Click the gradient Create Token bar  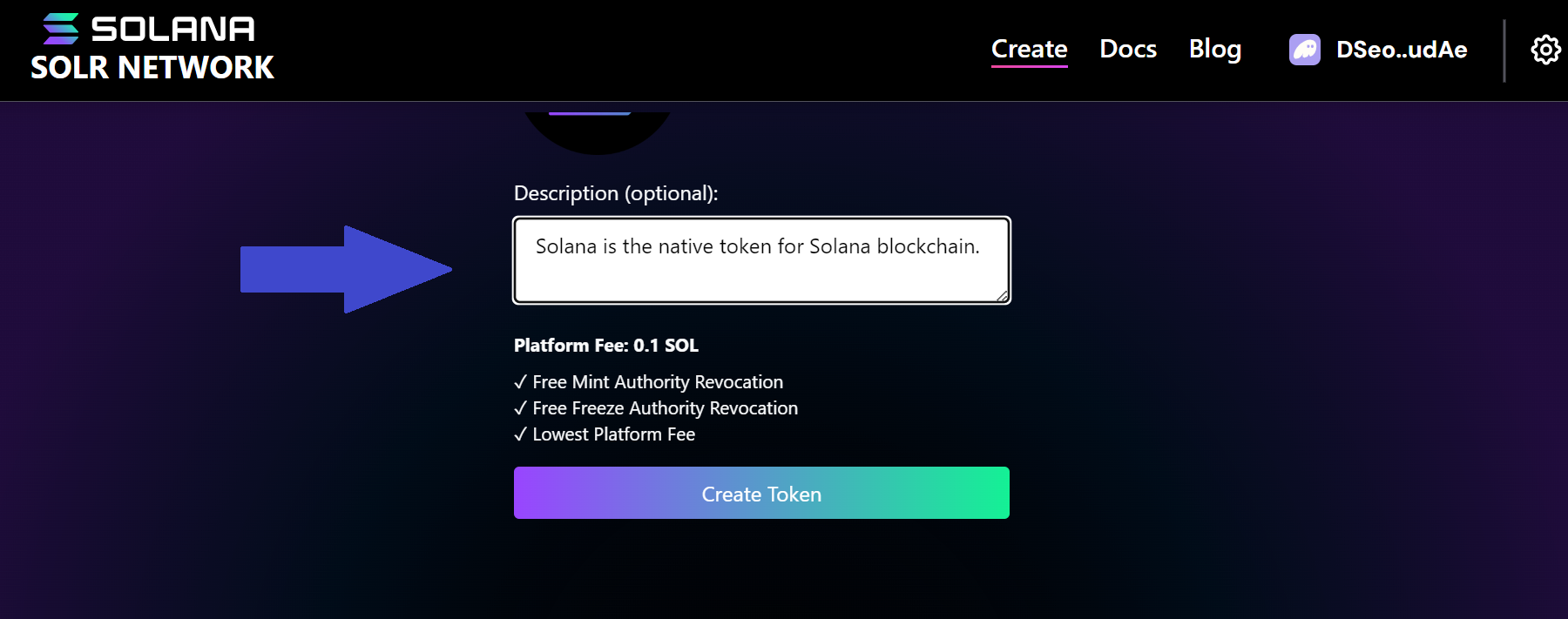click(x=761, y=493)
